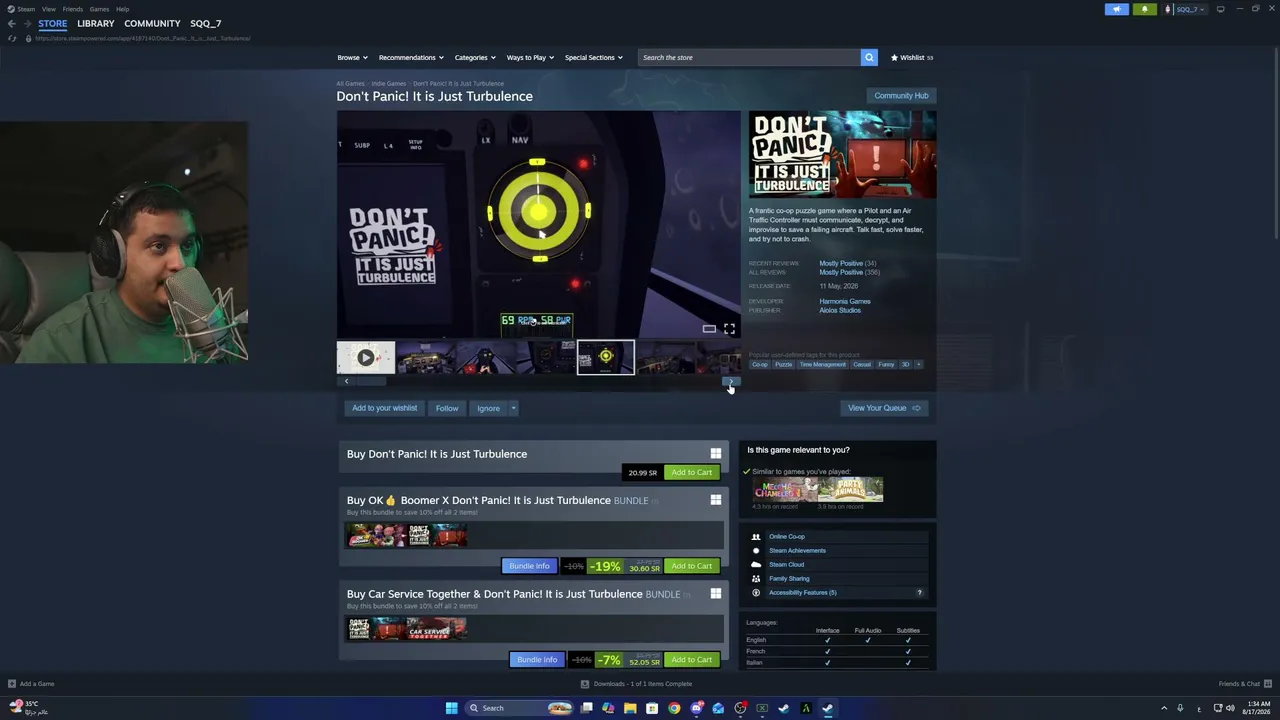1280x720 pixels.
Task: Open the announcements megaphone icon
Action: click(x=1117, y=9)
